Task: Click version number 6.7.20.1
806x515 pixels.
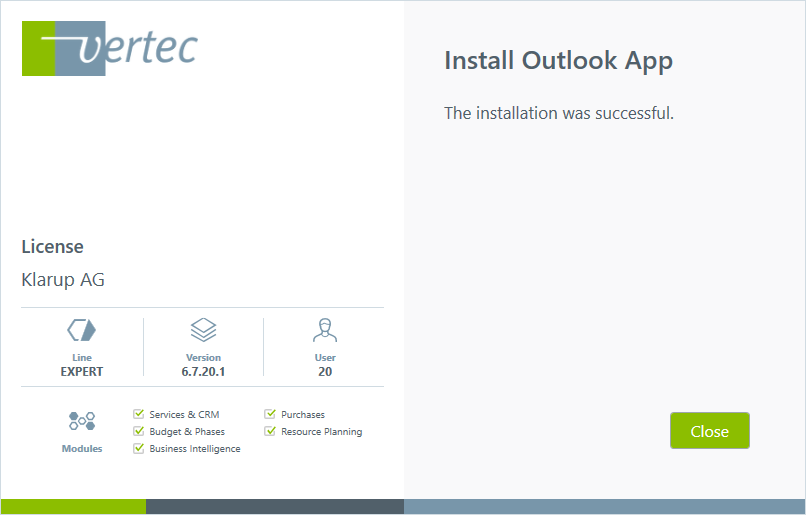Action: 203,371
